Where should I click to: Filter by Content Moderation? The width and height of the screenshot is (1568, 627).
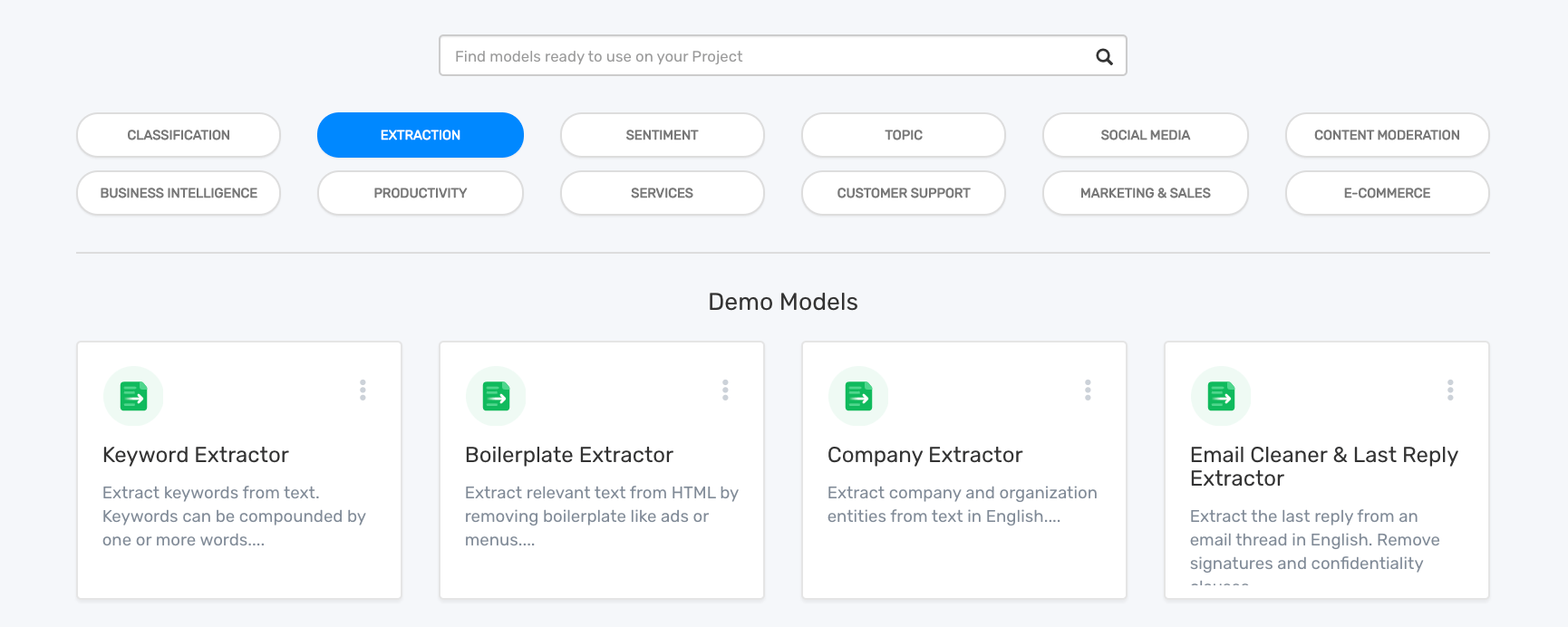[x=1387, y=135]
